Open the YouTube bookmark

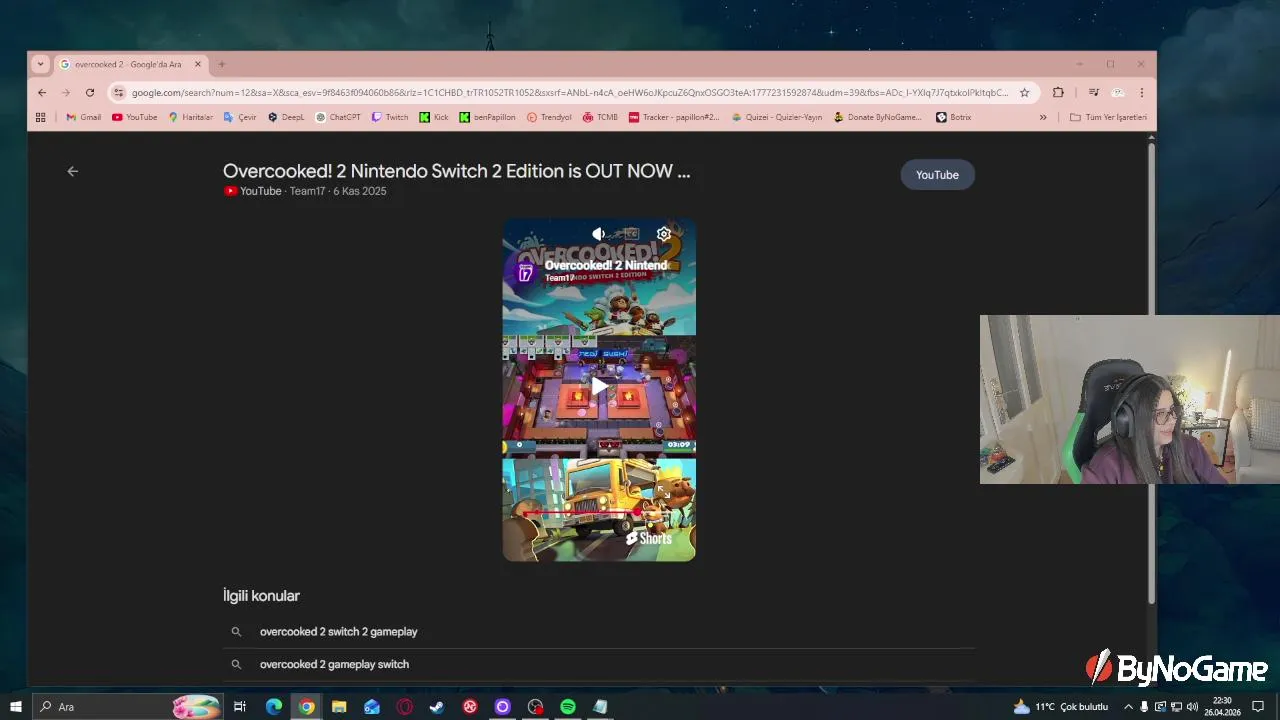point(134,117)
